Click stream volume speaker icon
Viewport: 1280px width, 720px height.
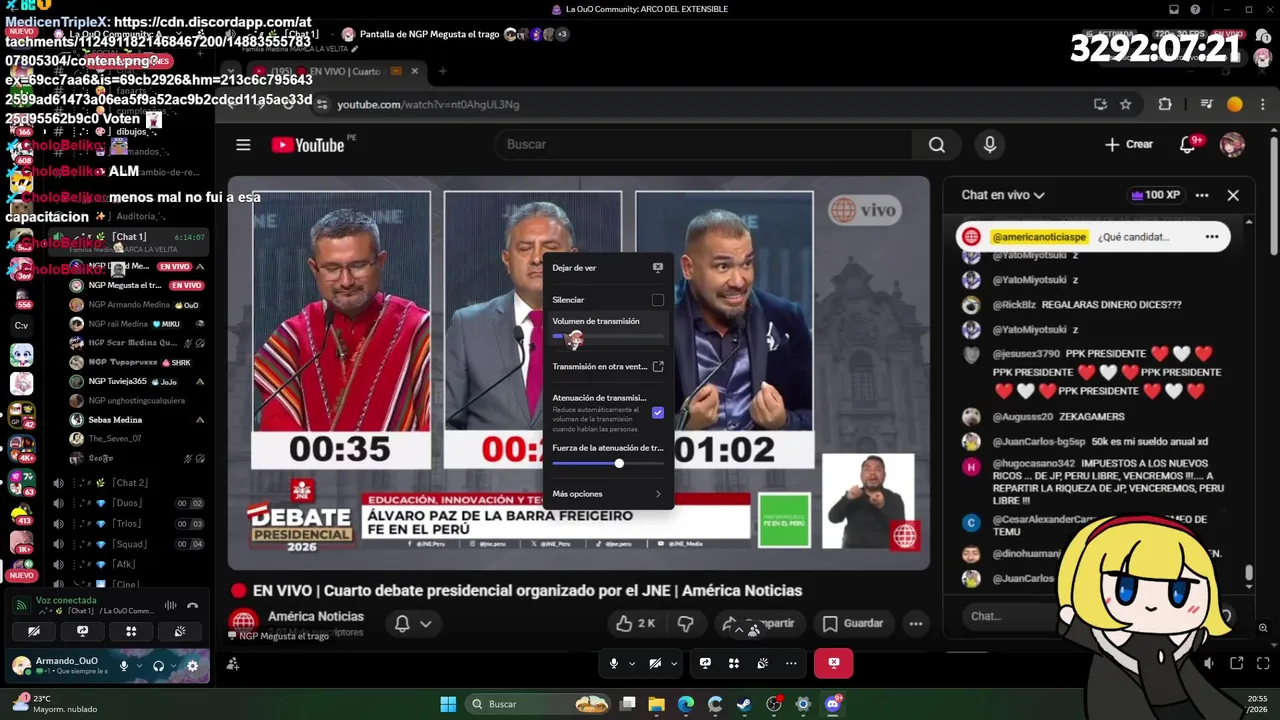pyautogui.click(x=1209, y=663)
